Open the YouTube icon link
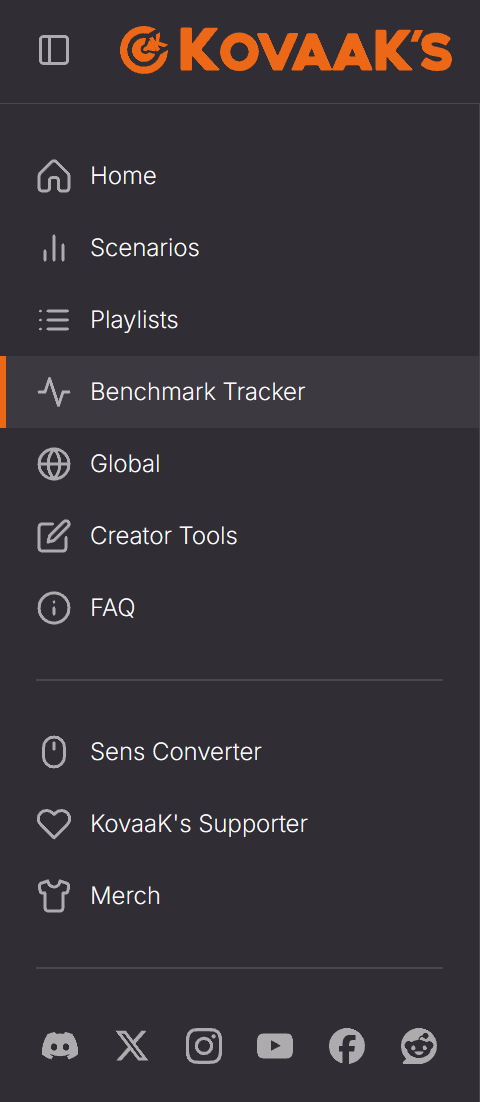The width and height of the screenshot is (480, 1102). coord(275,1046)
